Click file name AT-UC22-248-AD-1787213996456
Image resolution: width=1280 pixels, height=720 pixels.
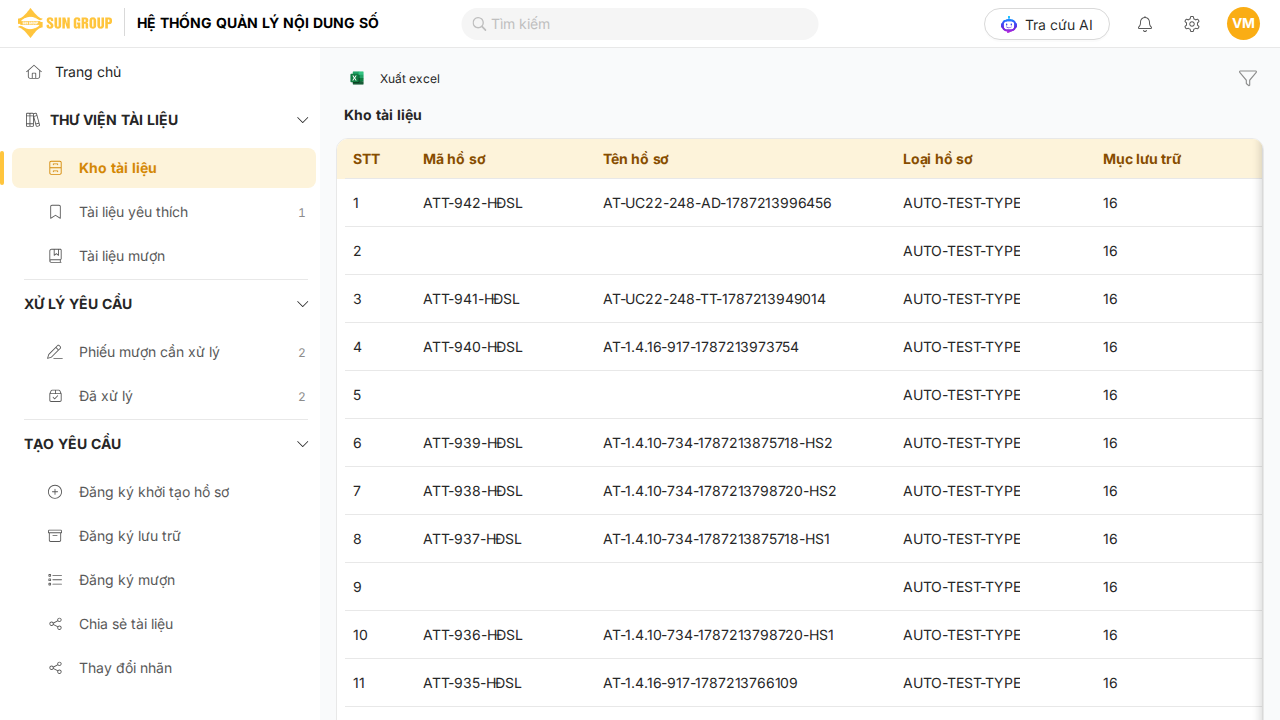coord(717,203)
